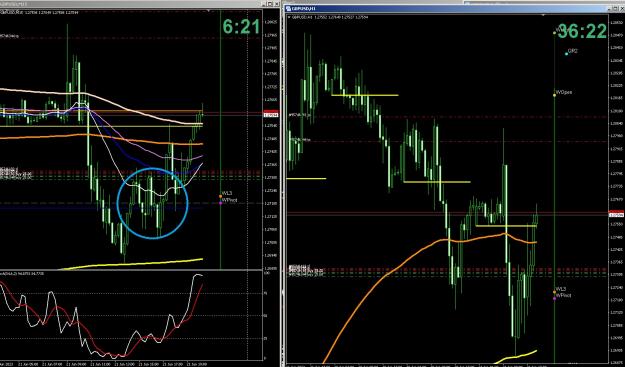
Task: Select the chart shift marker in H1 chart
Action: point(544,15)
